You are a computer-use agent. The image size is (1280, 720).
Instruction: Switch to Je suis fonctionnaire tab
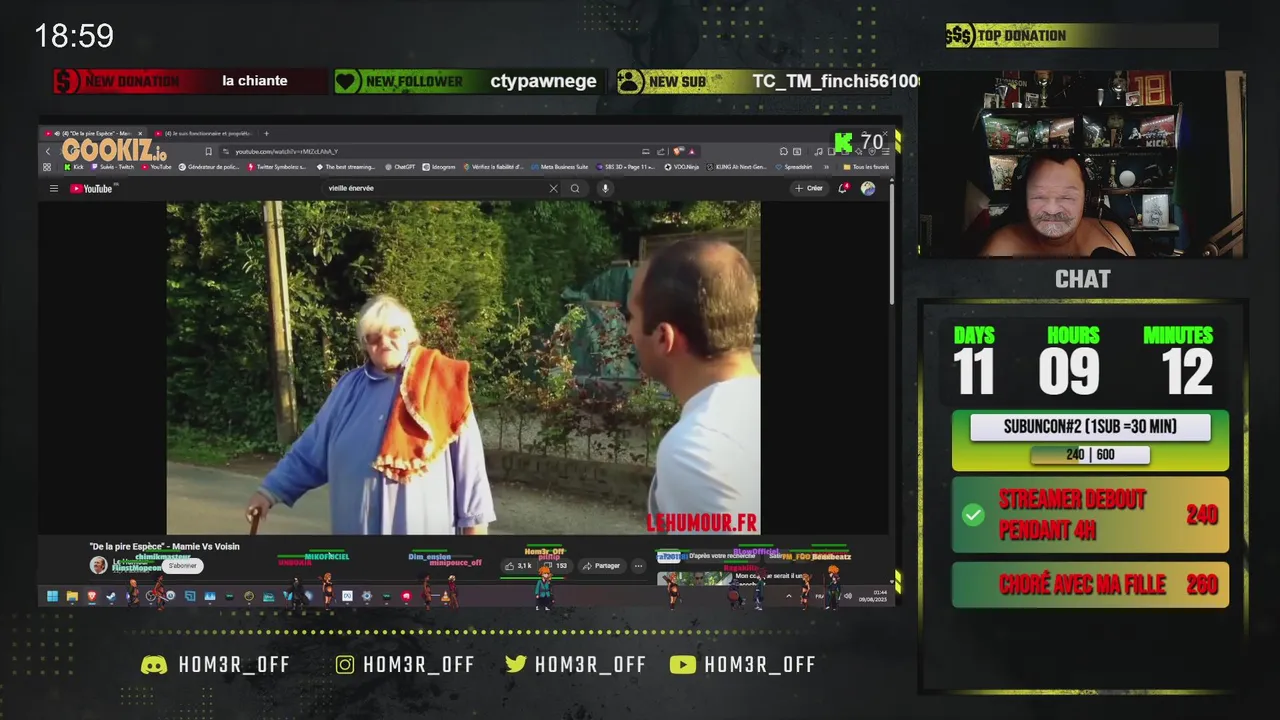pyautogui.click(x=205, y=133)
